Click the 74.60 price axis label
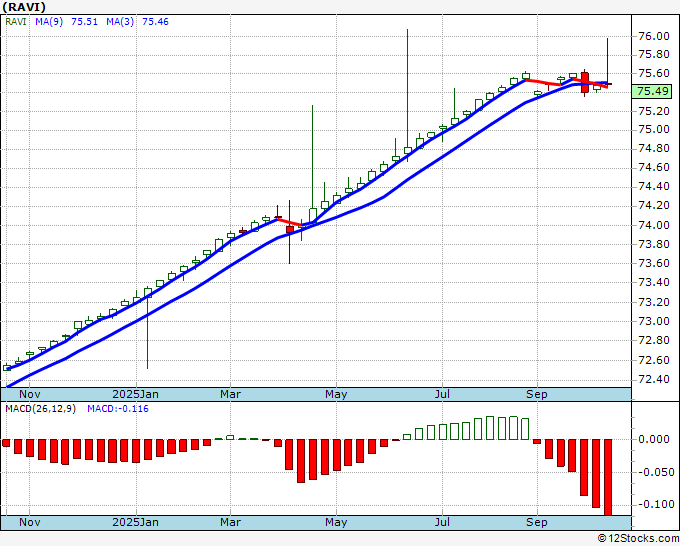Screen dimensions: 680x546 point(654,167)
